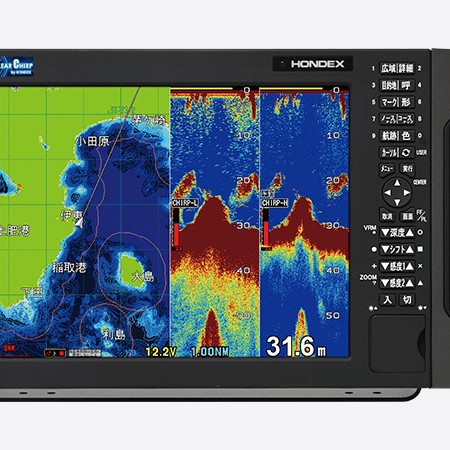Click the マーク mark key
This screenshot has height=450, width=450.
click(389, 102)
